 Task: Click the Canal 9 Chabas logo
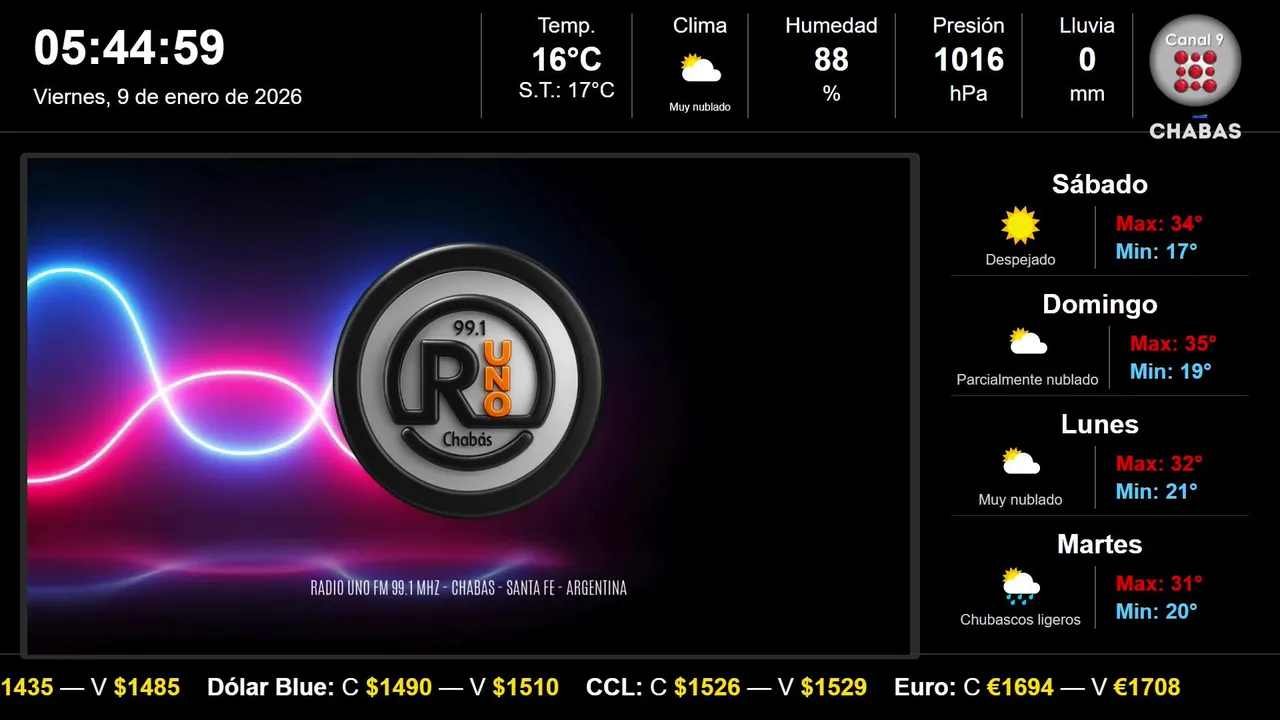click(1195, 76)
